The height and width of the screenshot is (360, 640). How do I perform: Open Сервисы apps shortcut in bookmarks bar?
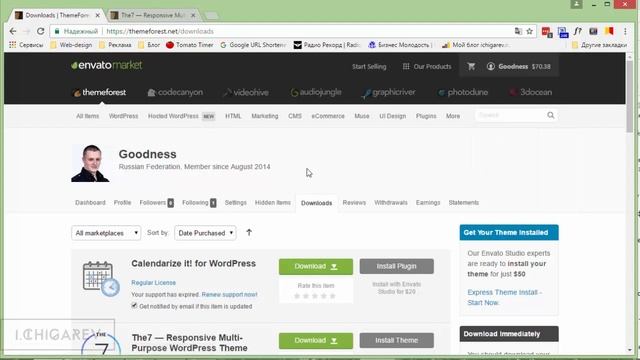(x=26, y=45)
